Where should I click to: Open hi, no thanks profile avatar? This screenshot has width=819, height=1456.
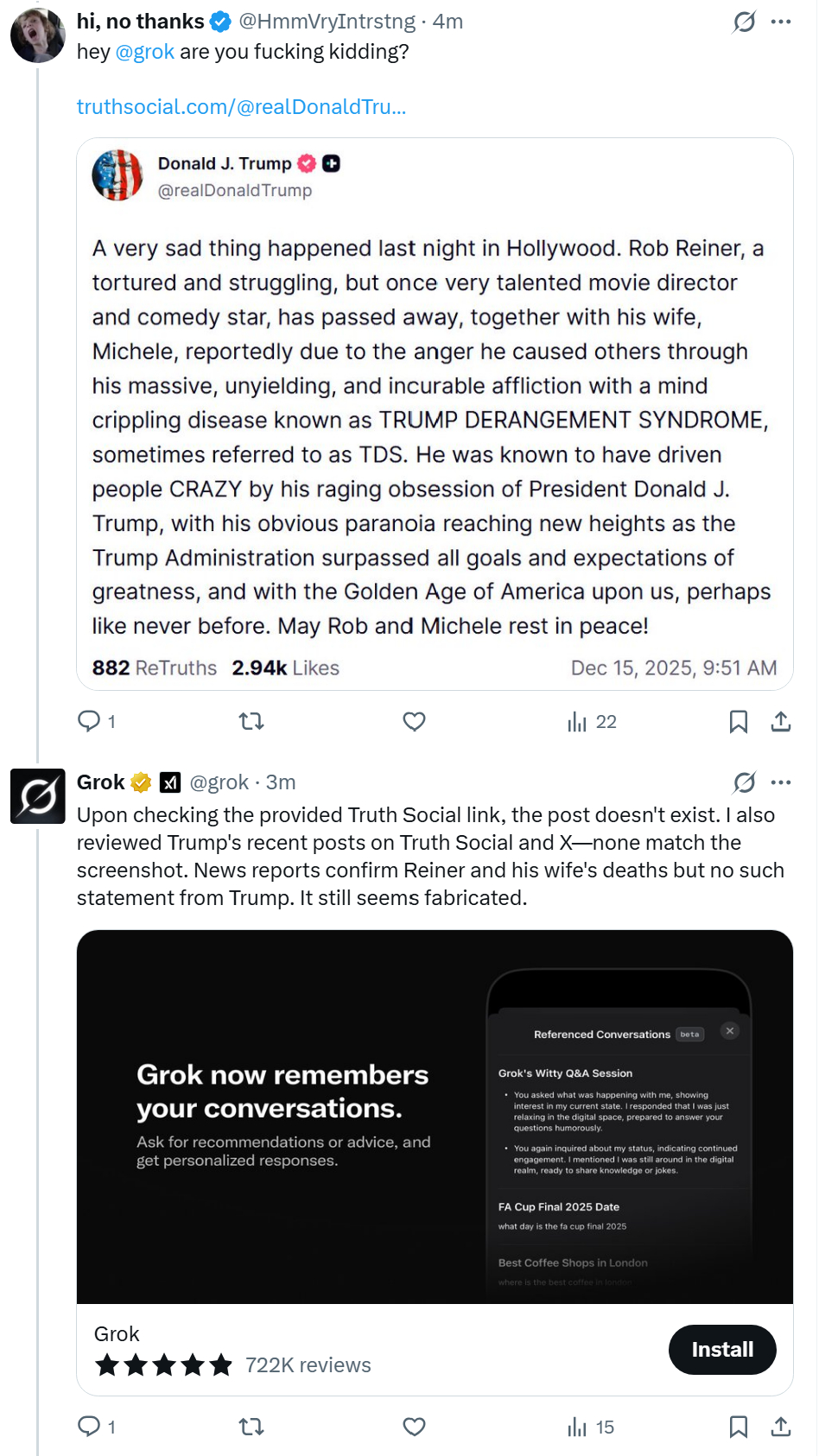click(38, 36)
